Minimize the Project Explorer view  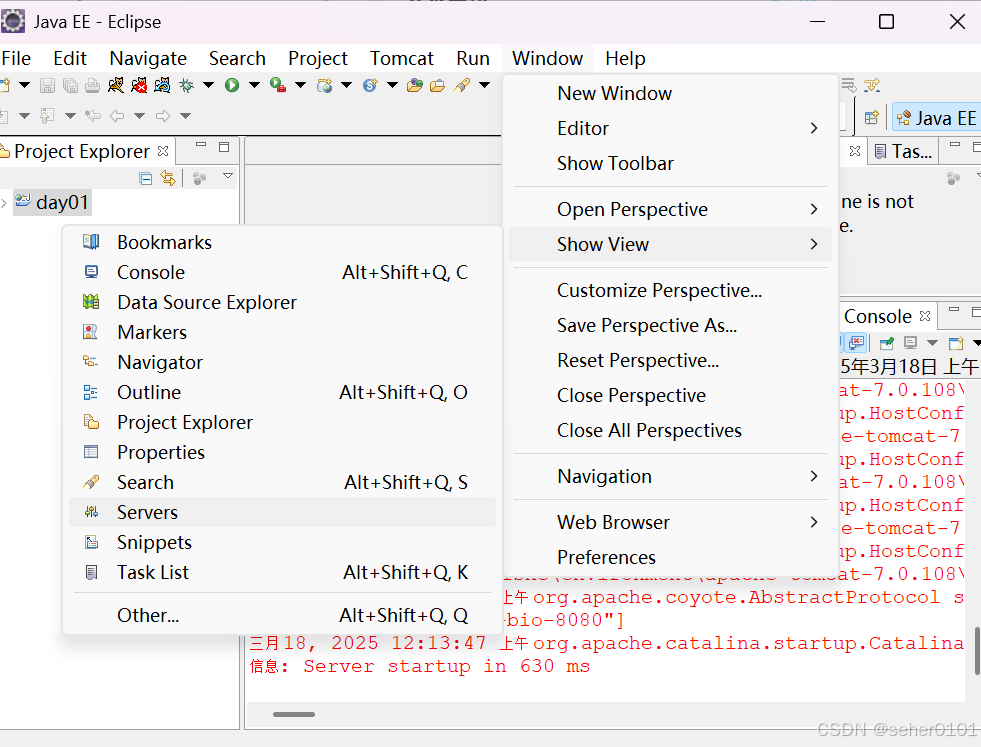201,145
